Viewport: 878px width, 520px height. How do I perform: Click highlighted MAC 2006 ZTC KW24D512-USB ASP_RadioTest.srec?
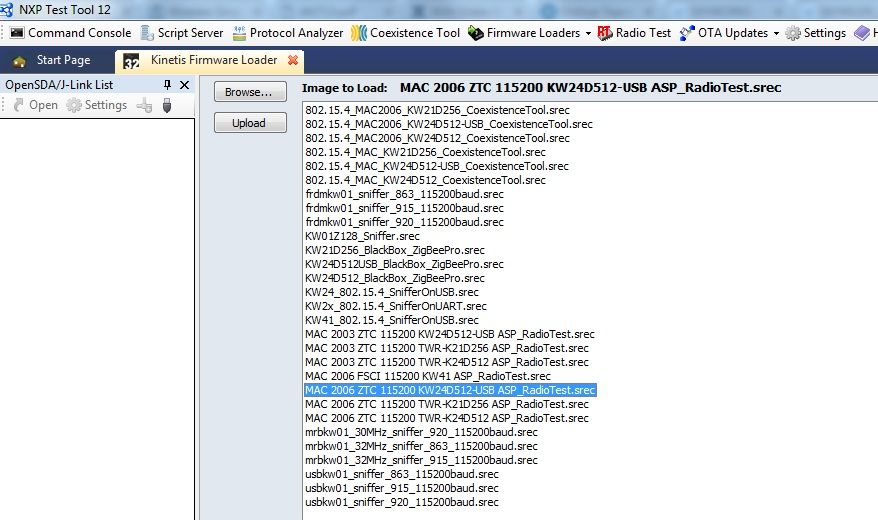pos(450,390)
